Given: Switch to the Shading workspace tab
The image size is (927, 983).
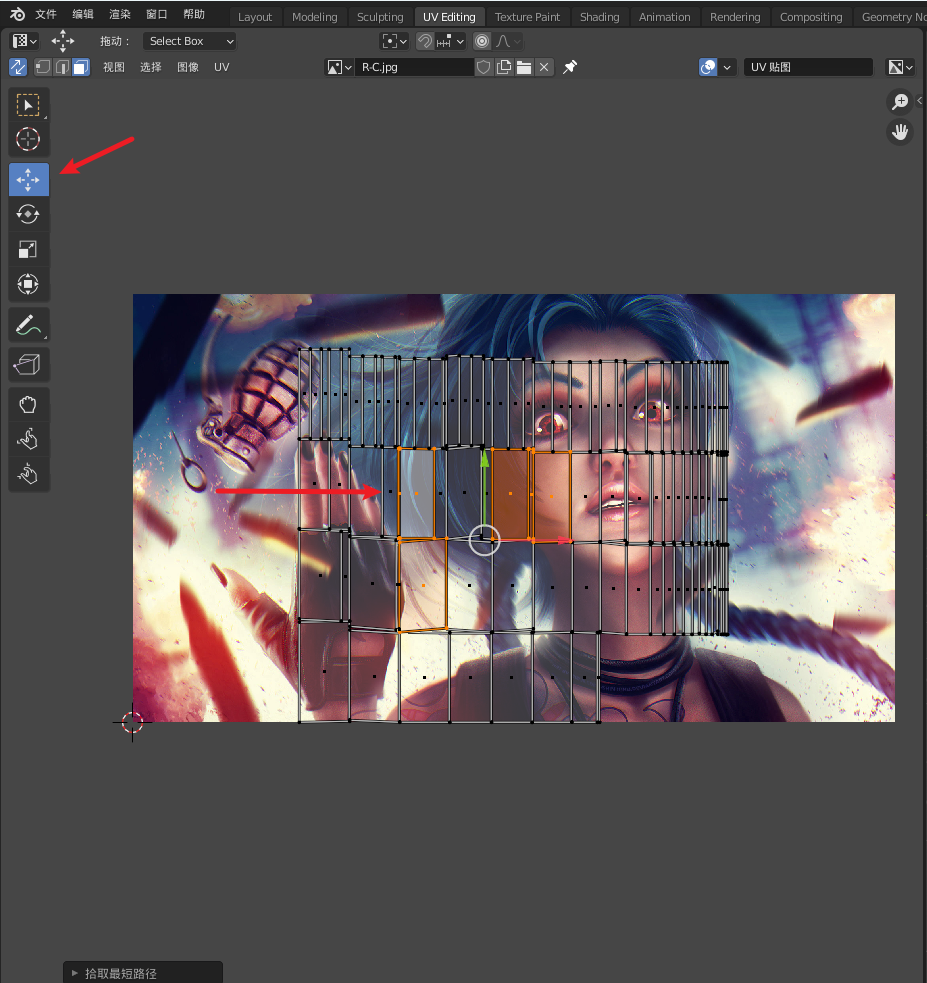Looking at the screenshot, I should [x=599, y=17].
